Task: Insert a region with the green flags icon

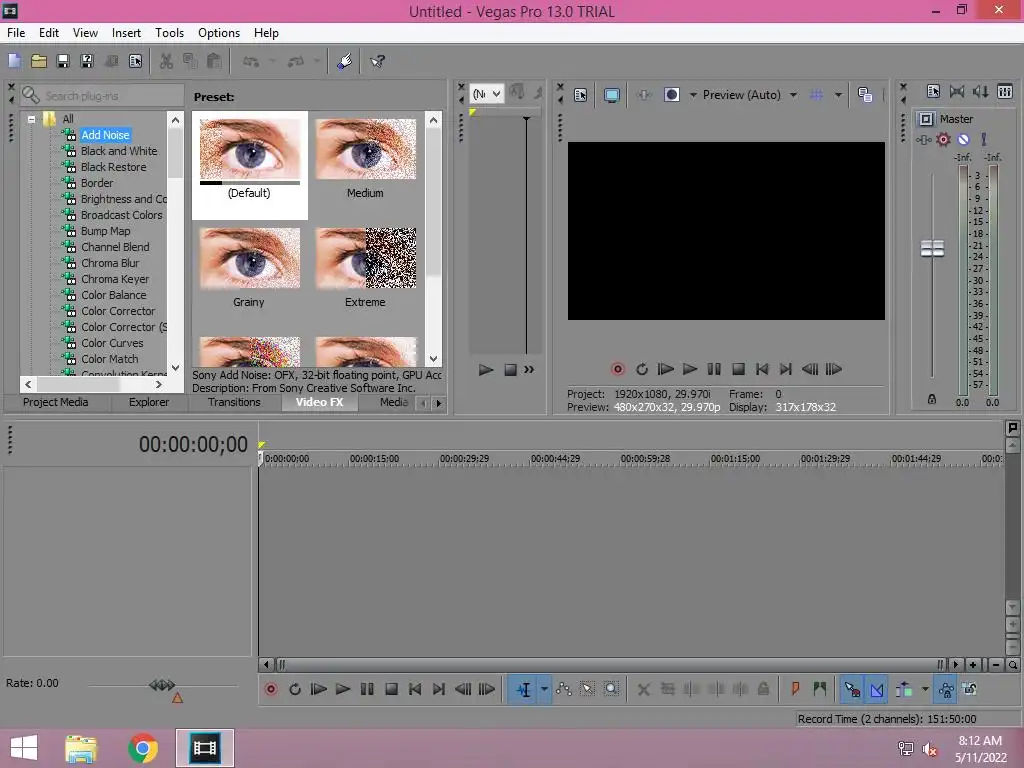Action: [820, 690]
